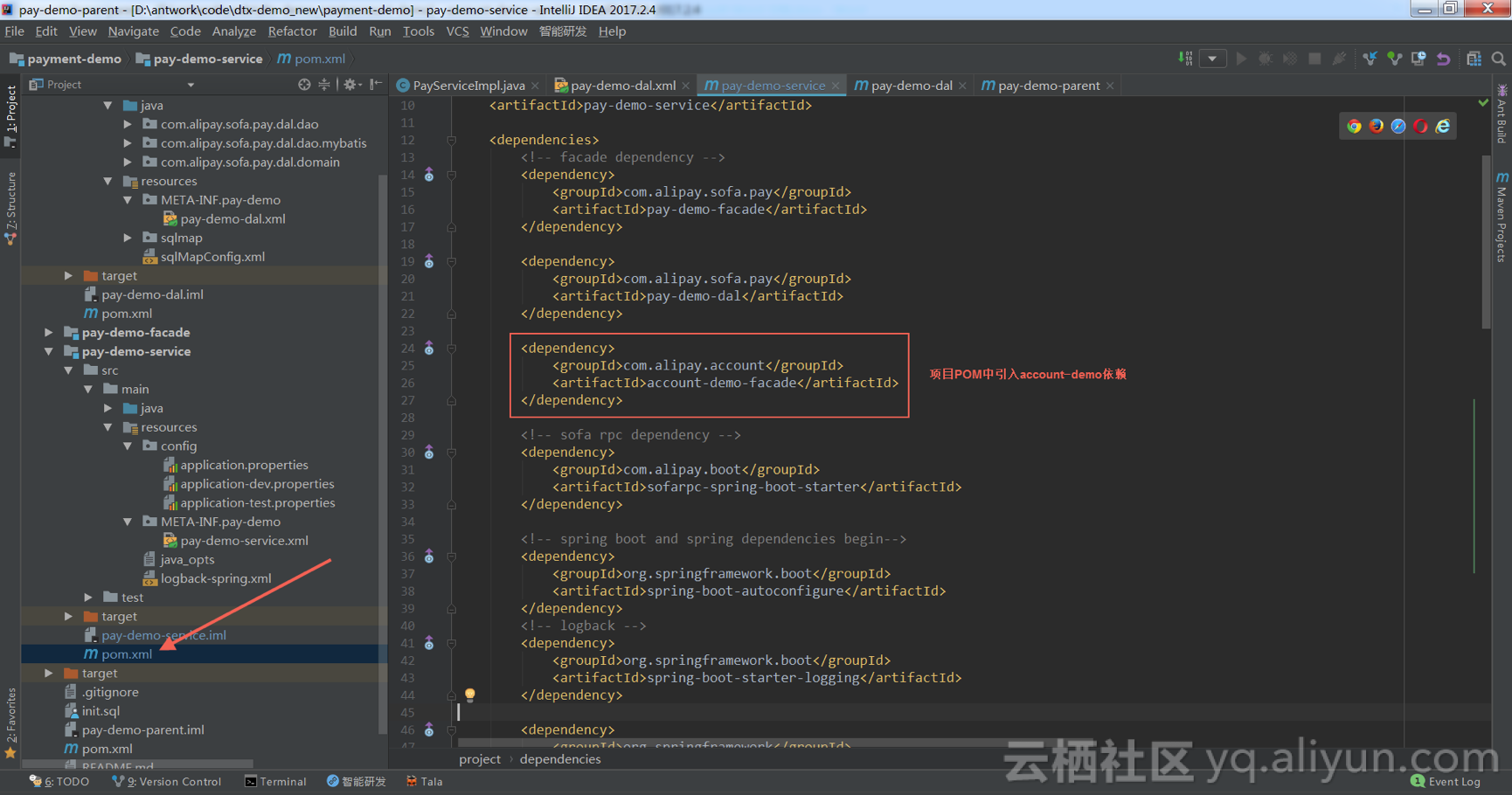The height and width of the screenshot is (795, 1512).
Task: Open the File menu
Action: pos(15,31)
